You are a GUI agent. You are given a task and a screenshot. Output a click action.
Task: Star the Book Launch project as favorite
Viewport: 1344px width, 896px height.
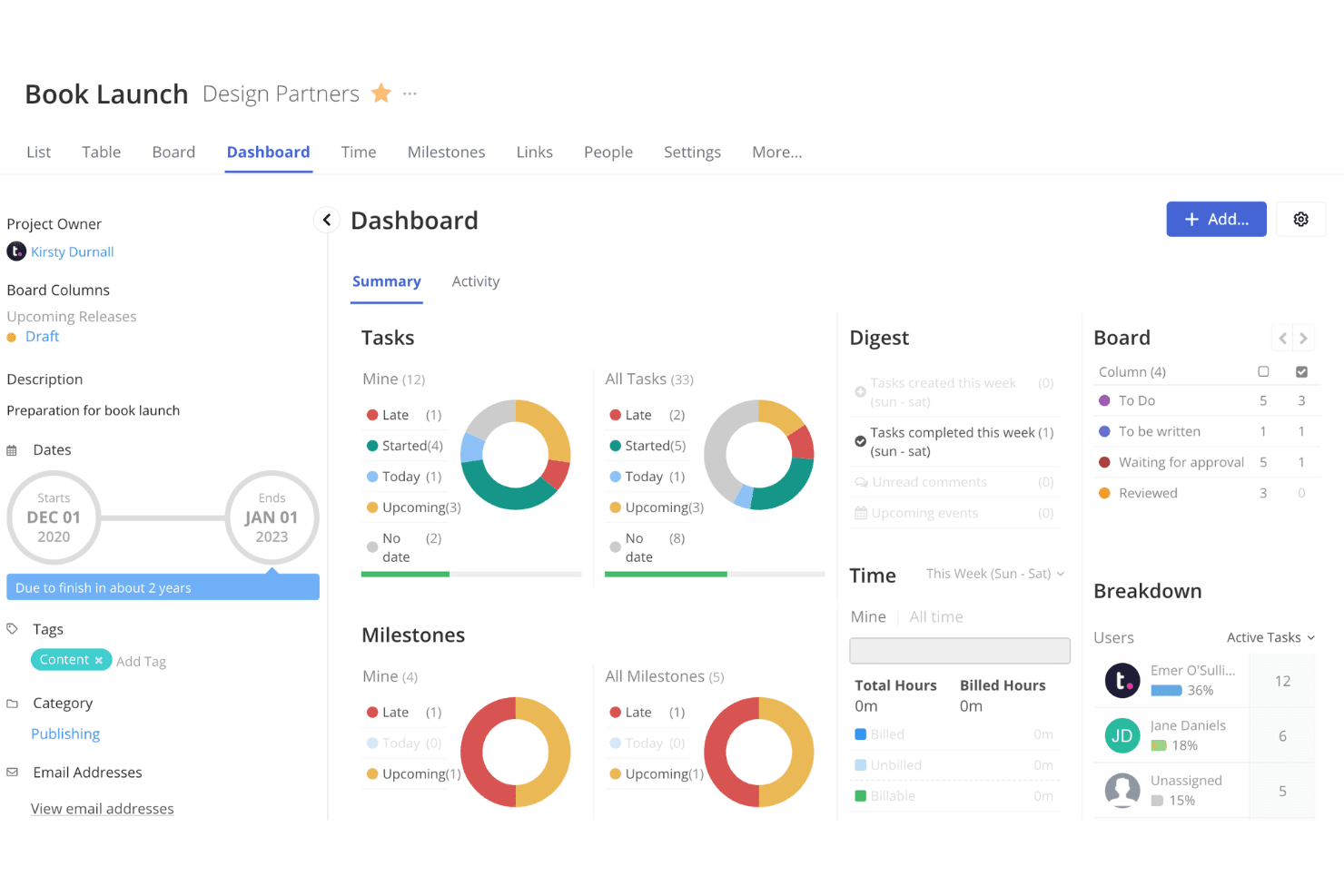381,94
